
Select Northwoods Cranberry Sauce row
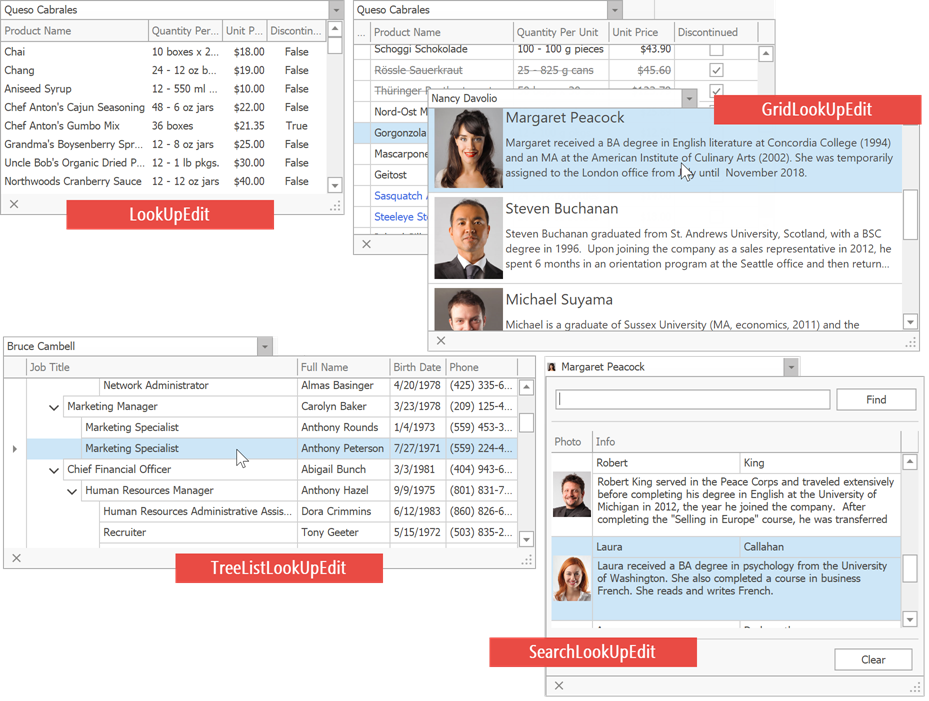pos(164,181)
